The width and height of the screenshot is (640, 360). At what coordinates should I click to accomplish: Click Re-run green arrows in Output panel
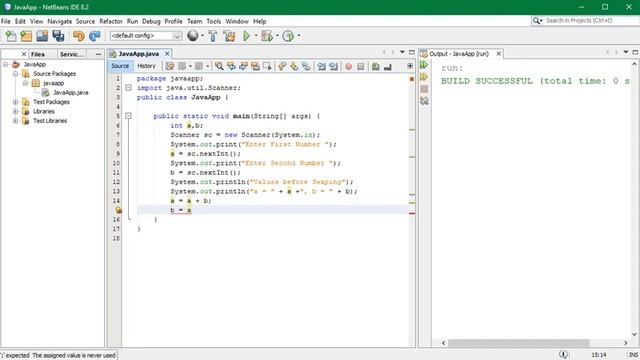click(424, 64)
